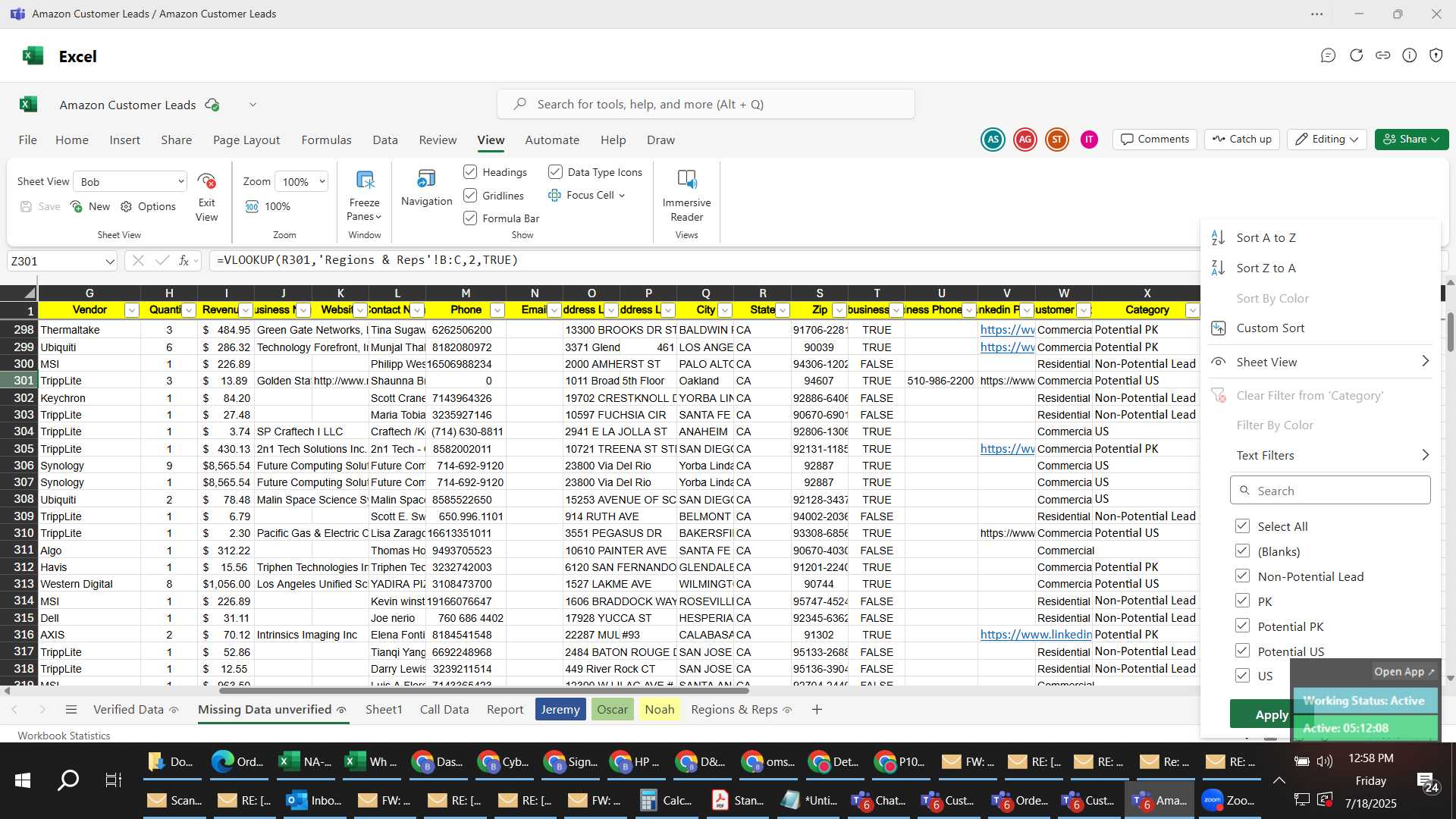Image resolution: width=1456 pixels, height=819 pixels.
Task: Open sheet view Options gear
Action: click(x=126, y=206)
